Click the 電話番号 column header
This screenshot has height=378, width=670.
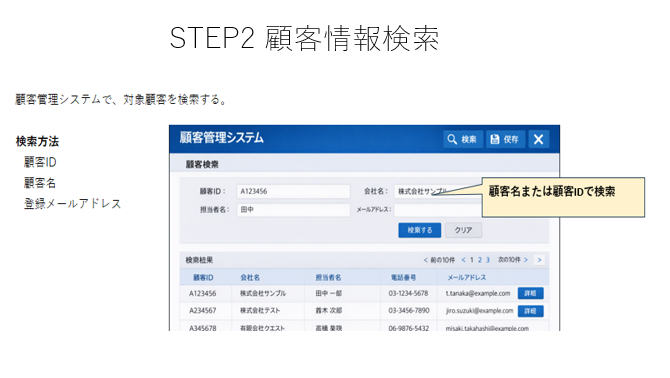tap(403, 278)
